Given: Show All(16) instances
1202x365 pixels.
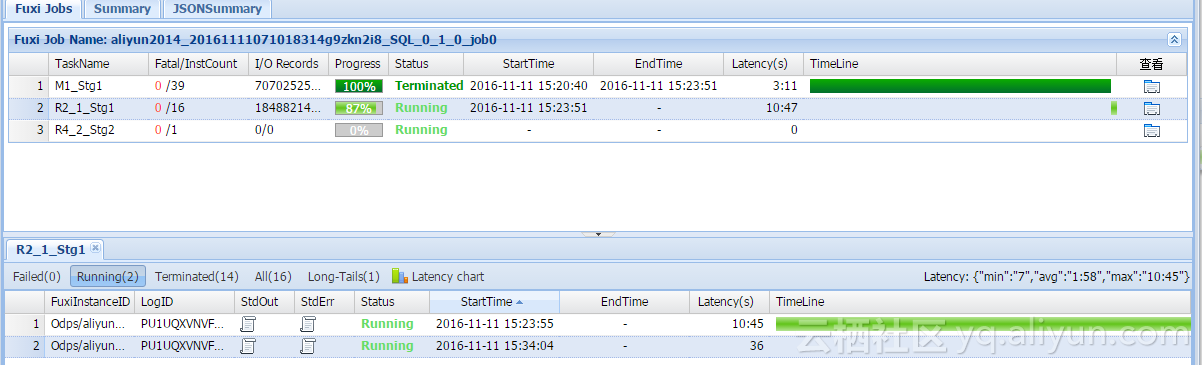Looking at the screenshot, I should click(x=273, y=276).
